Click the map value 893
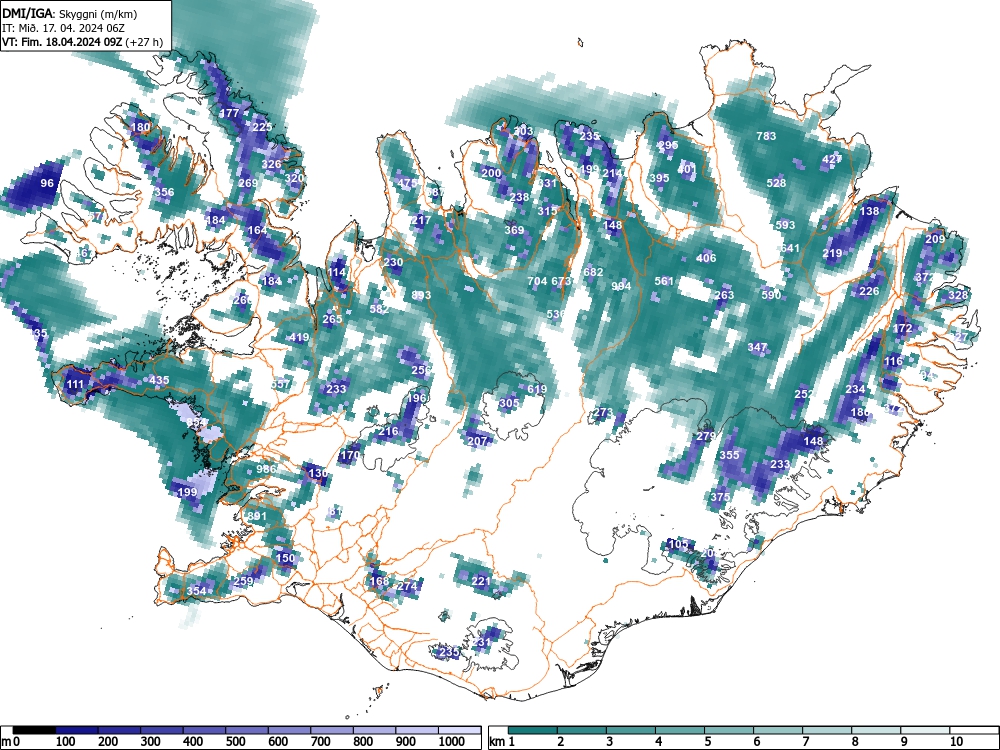The image size is (1000, 750). (x=421, y=295)
